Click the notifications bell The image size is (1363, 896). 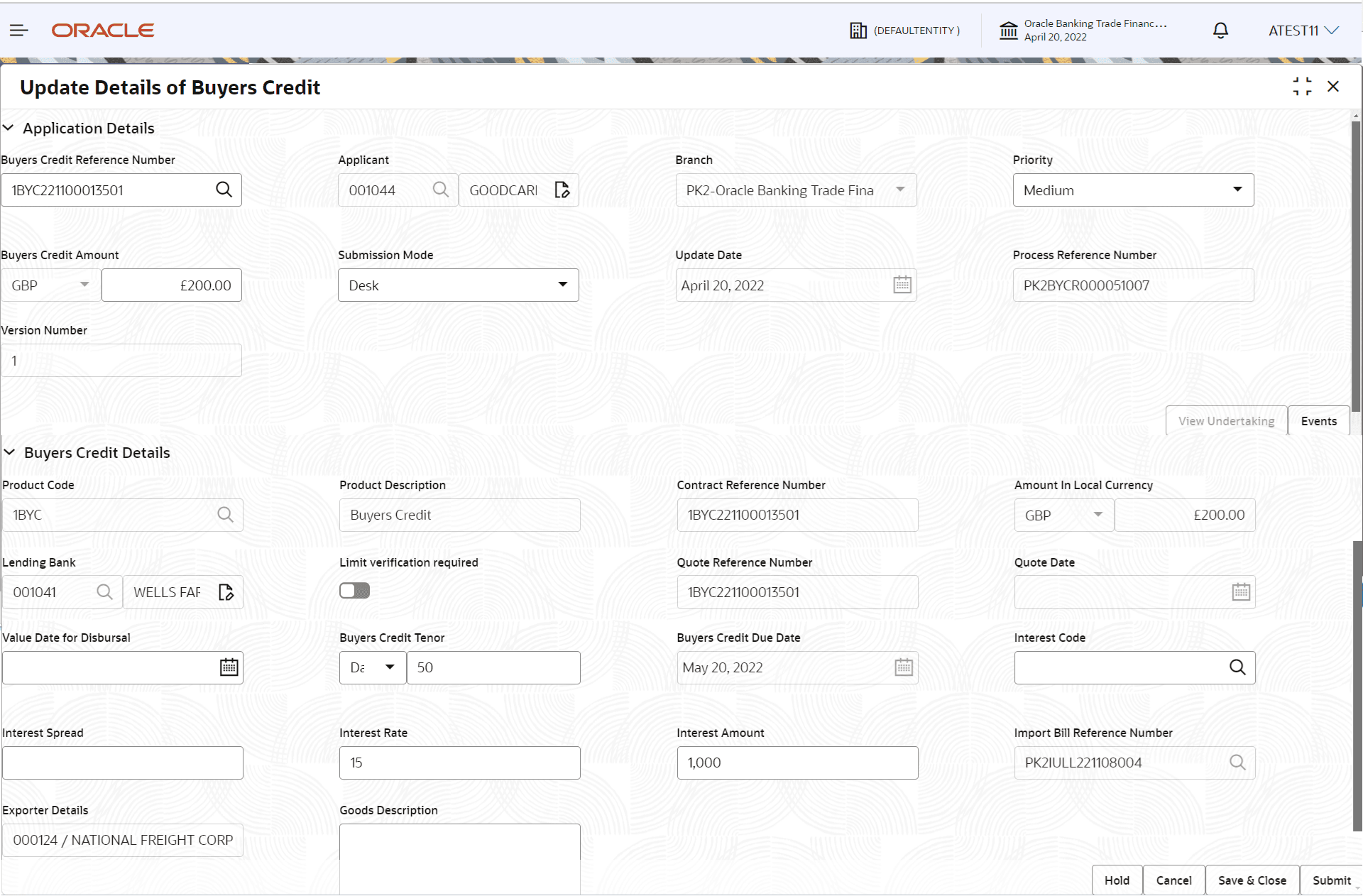click(x=1220, y=30)
